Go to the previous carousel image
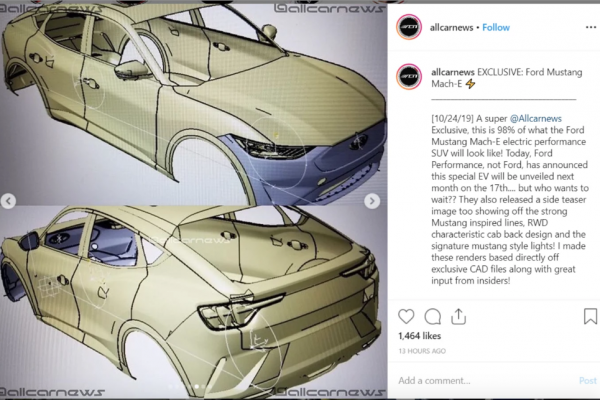This screenshot has height=400, width=600. coord(8,201)
